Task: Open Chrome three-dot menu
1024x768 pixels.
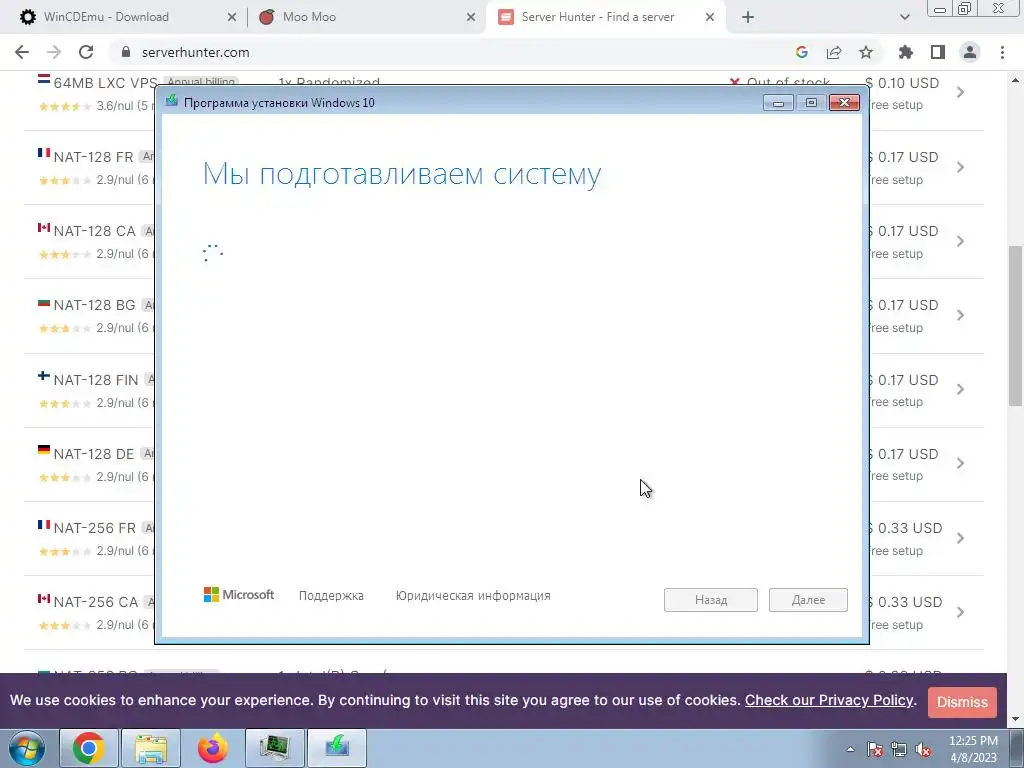Action: point(1002,52)
